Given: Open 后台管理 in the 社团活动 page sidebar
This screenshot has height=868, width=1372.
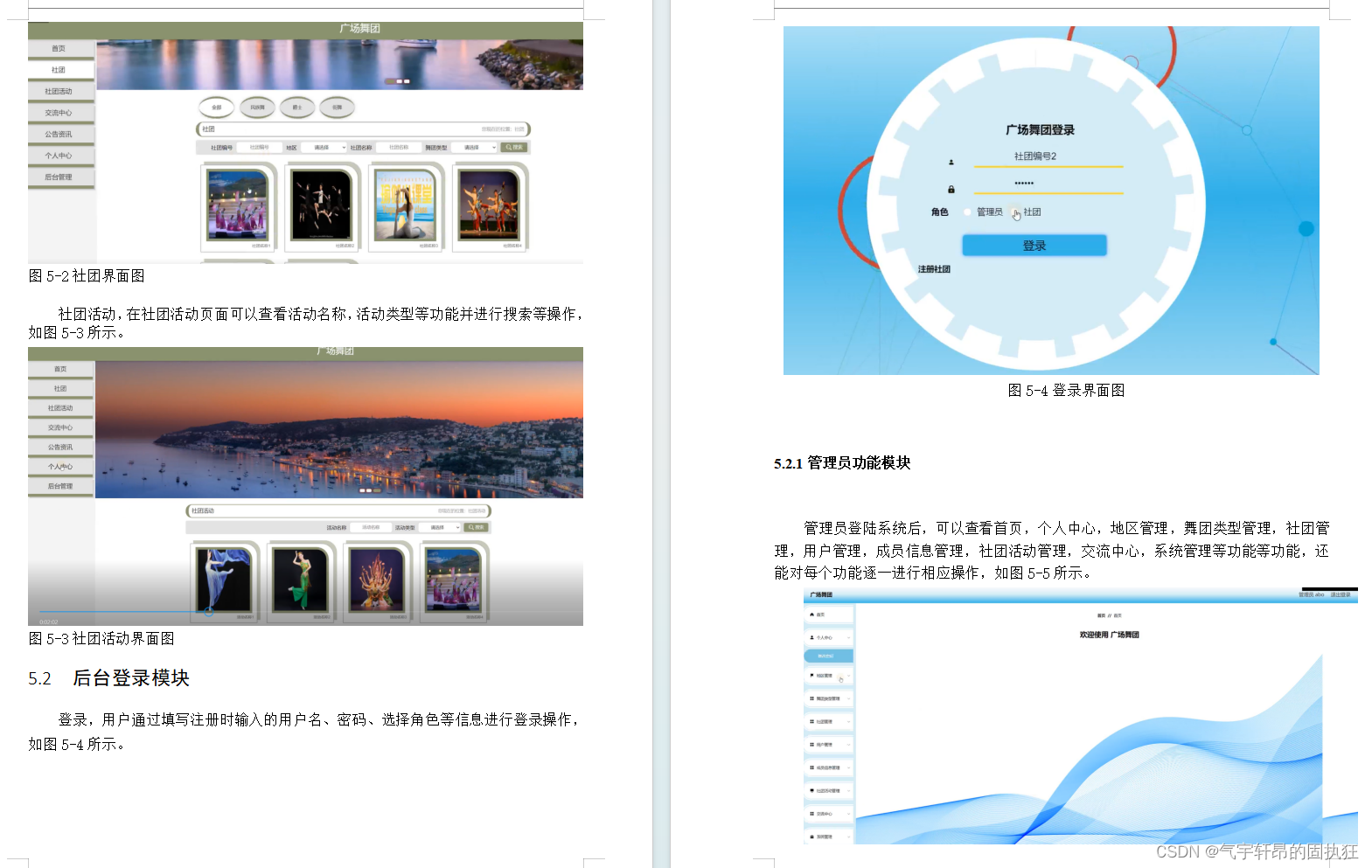Looking at the screenshot, I should click(60, 486).
